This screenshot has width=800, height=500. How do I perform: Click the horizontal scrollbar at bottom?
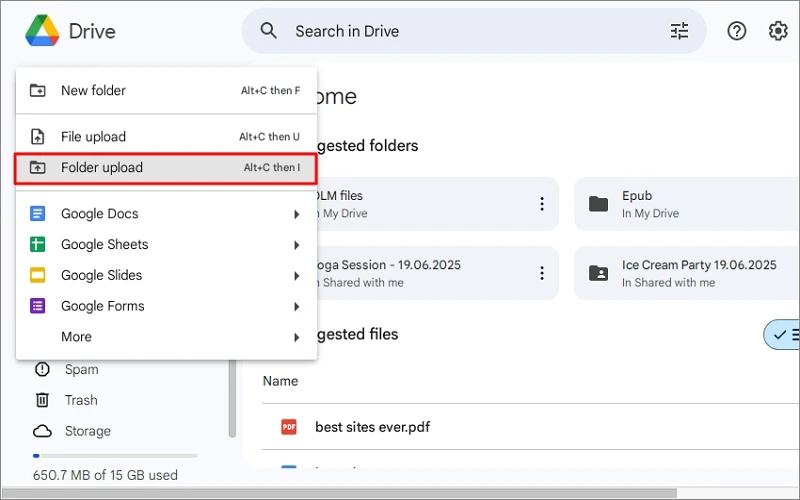[339, 493]
